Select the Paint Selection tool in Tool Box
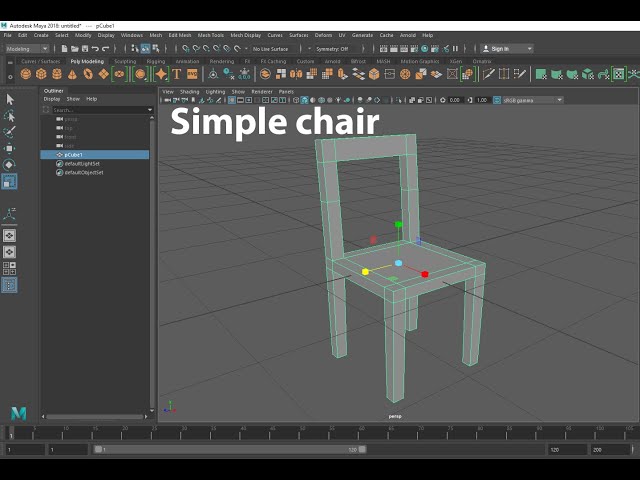The image size is (640, 480). [9, 132]
